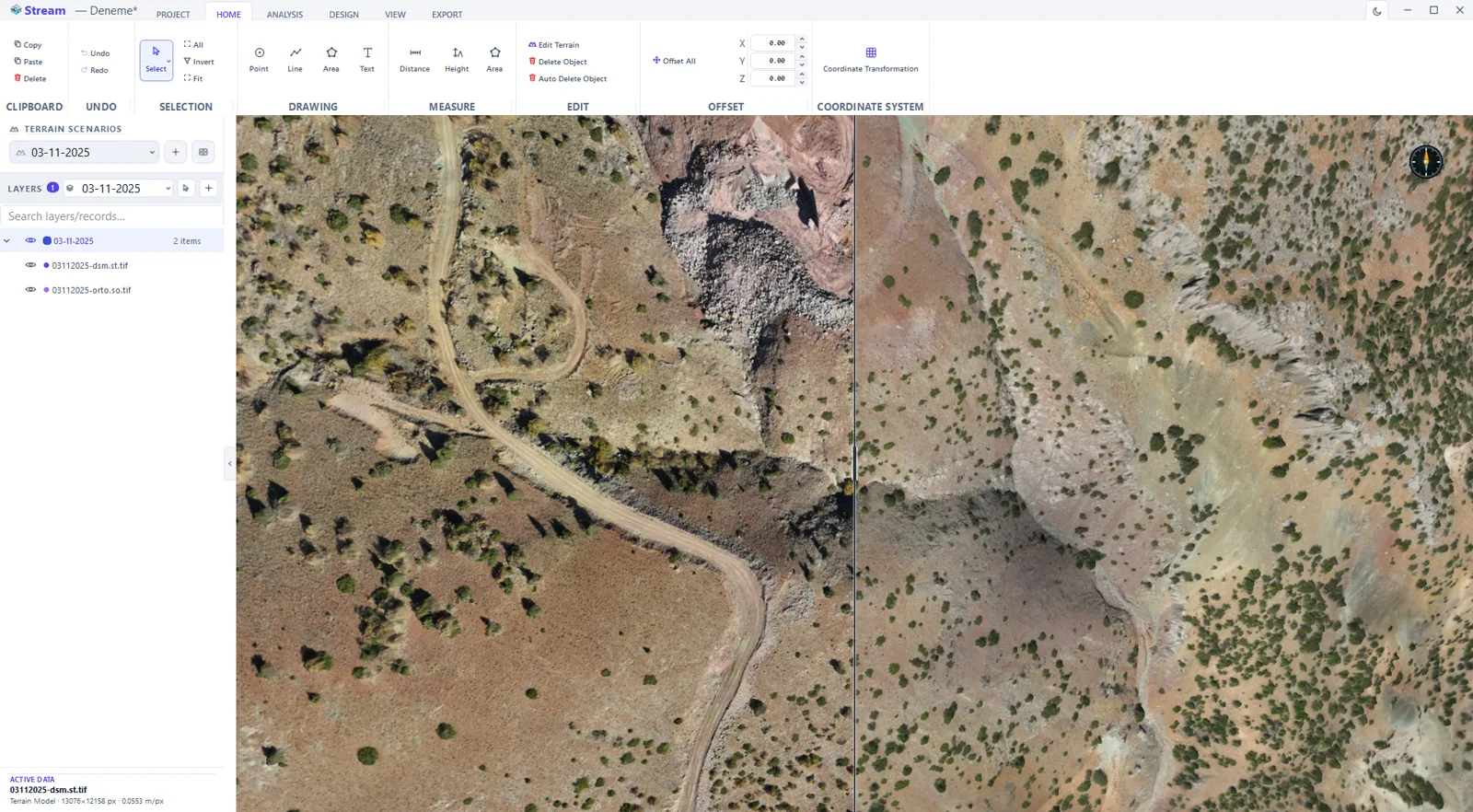Toggle dark mode moon icon
This screenshot has width=1473, height=812.
coord(1377,11)
